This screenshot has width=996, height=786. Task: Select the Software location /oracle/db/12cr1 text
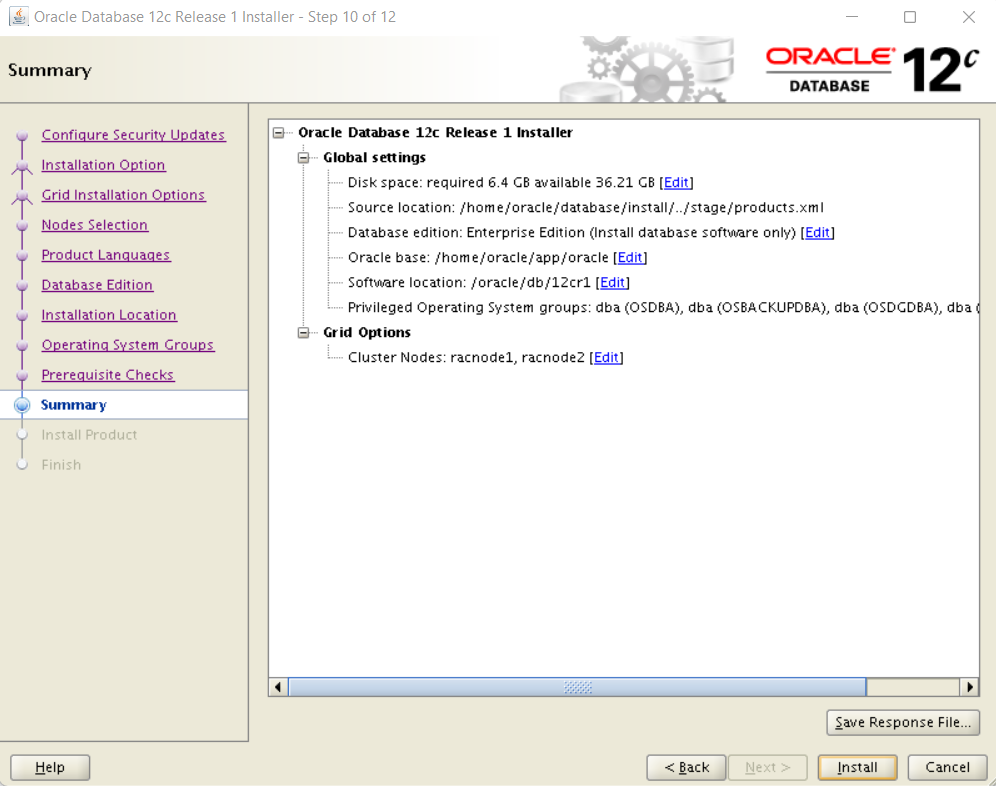pyautogui.click(x=469, y=282)
